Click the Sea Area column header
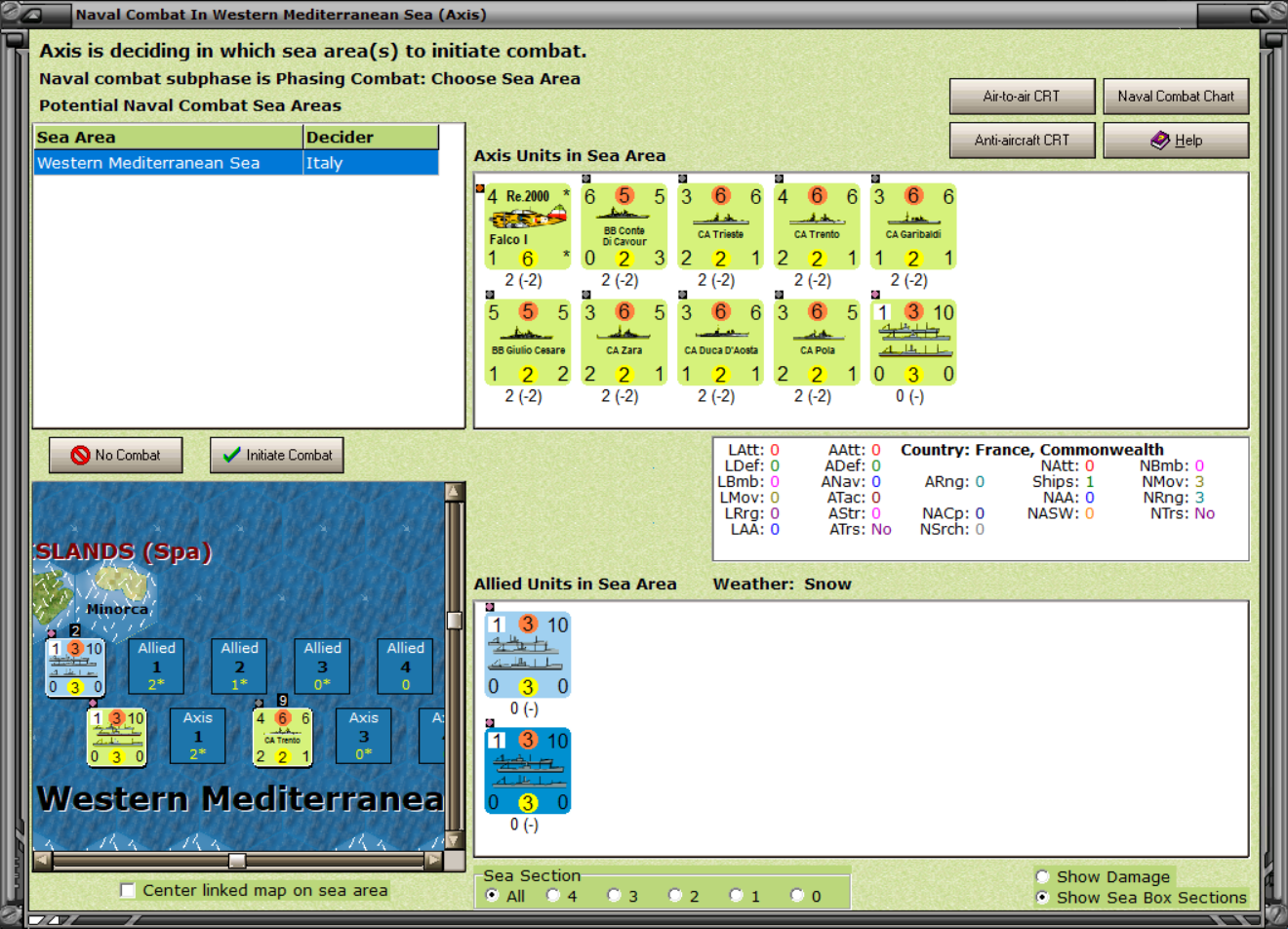 point(168,138)
